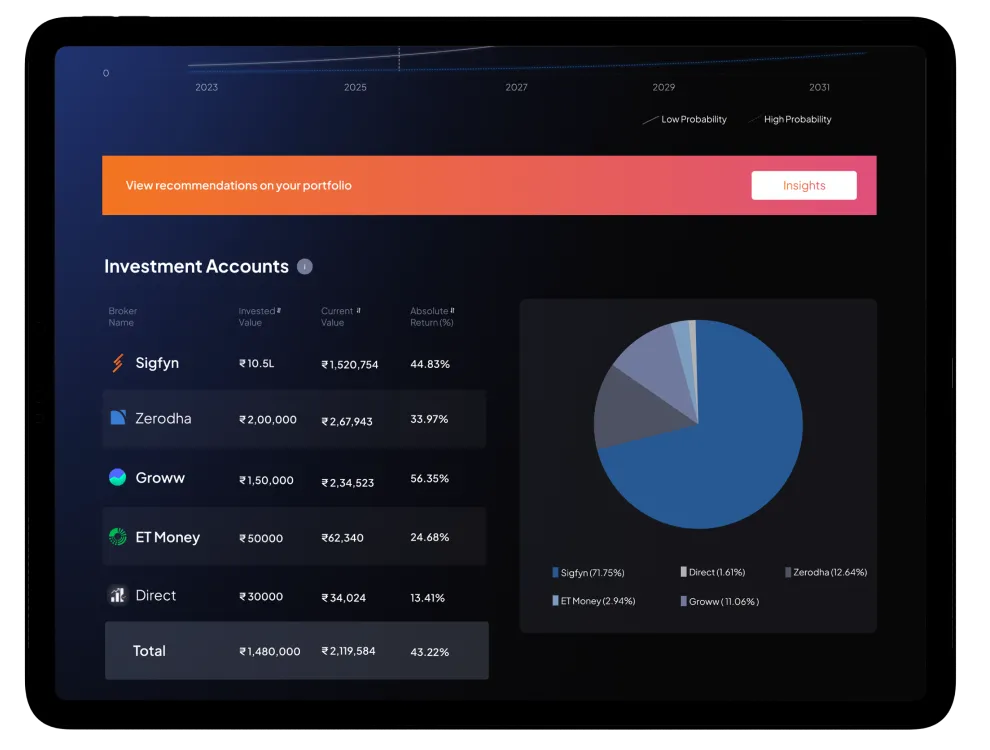
Task: Click total invested value ₹1,480,000
Action: pyautogui.click(x=270, y=652)
